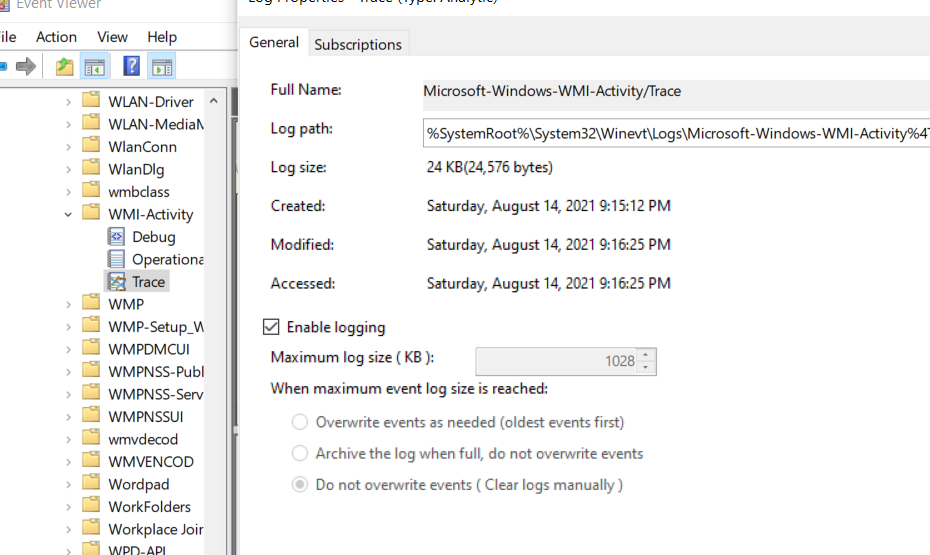The image size is (930, 555).
Task: Click the up one level folder icon
Action: tap(64, 66)
